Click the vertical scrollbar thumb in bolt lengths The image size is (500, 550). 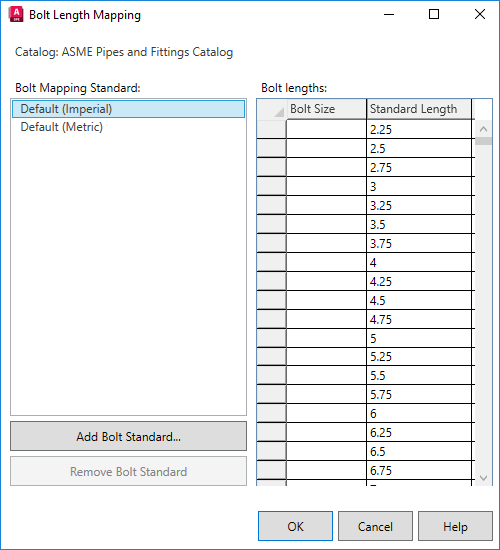click(x=484, y=141)
